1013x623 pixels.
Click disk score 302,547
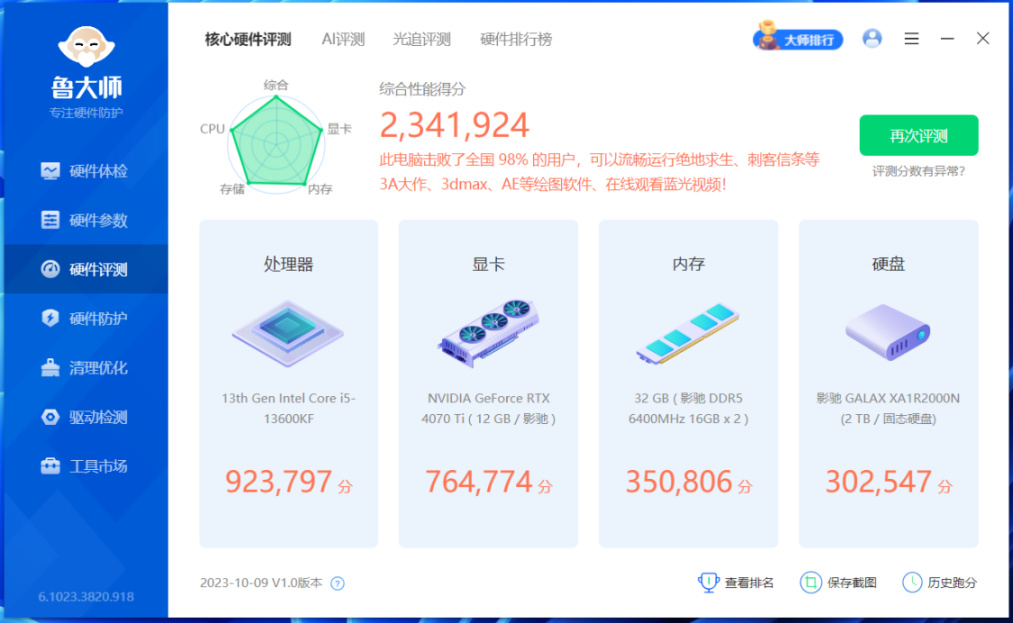(x=879, y=481)
